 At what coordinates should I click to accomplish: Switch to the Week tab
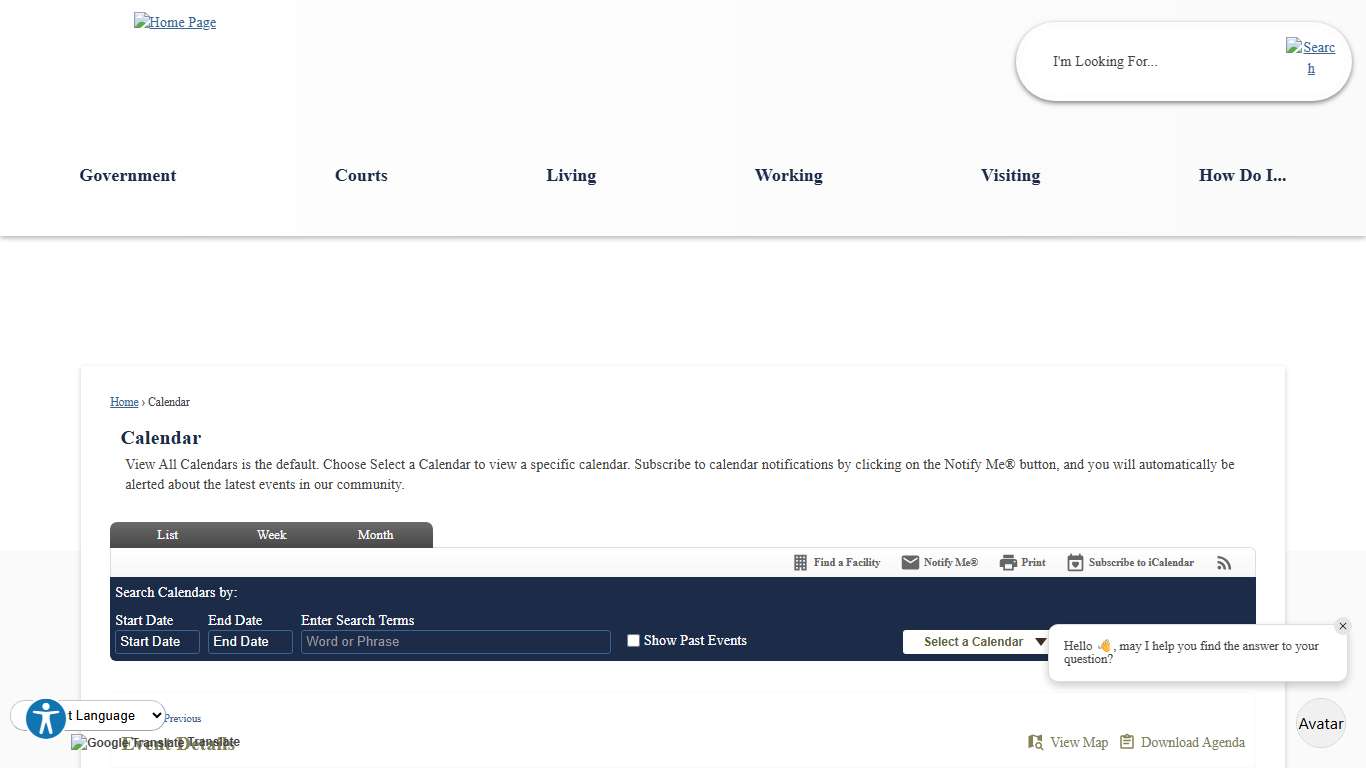[271, 535]
